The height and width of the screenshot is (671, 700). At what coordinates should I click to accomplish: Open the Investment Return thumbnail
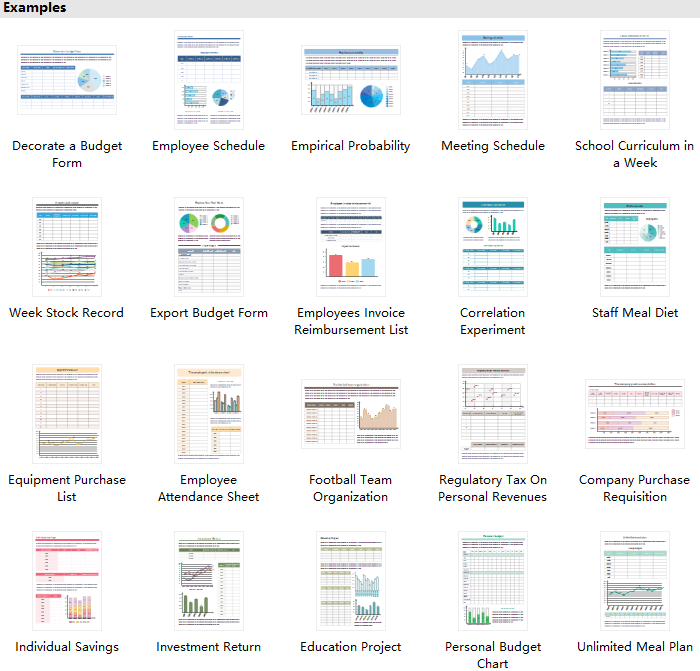[x=209, y=581]
